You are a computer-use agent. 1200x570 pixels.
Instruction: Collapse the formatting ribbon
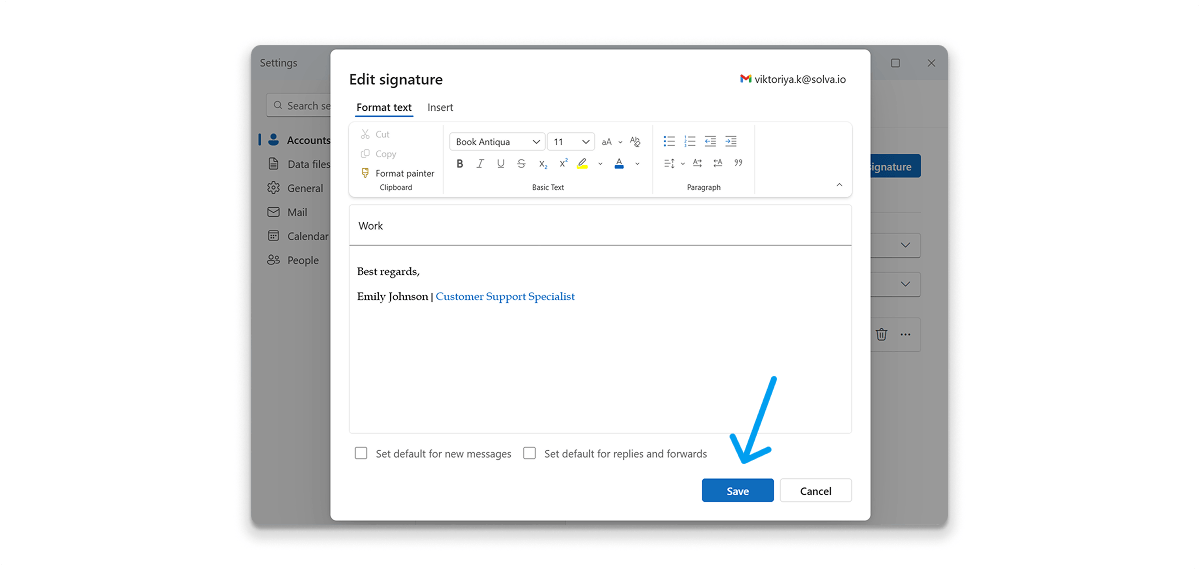click(x=839, y=185)
